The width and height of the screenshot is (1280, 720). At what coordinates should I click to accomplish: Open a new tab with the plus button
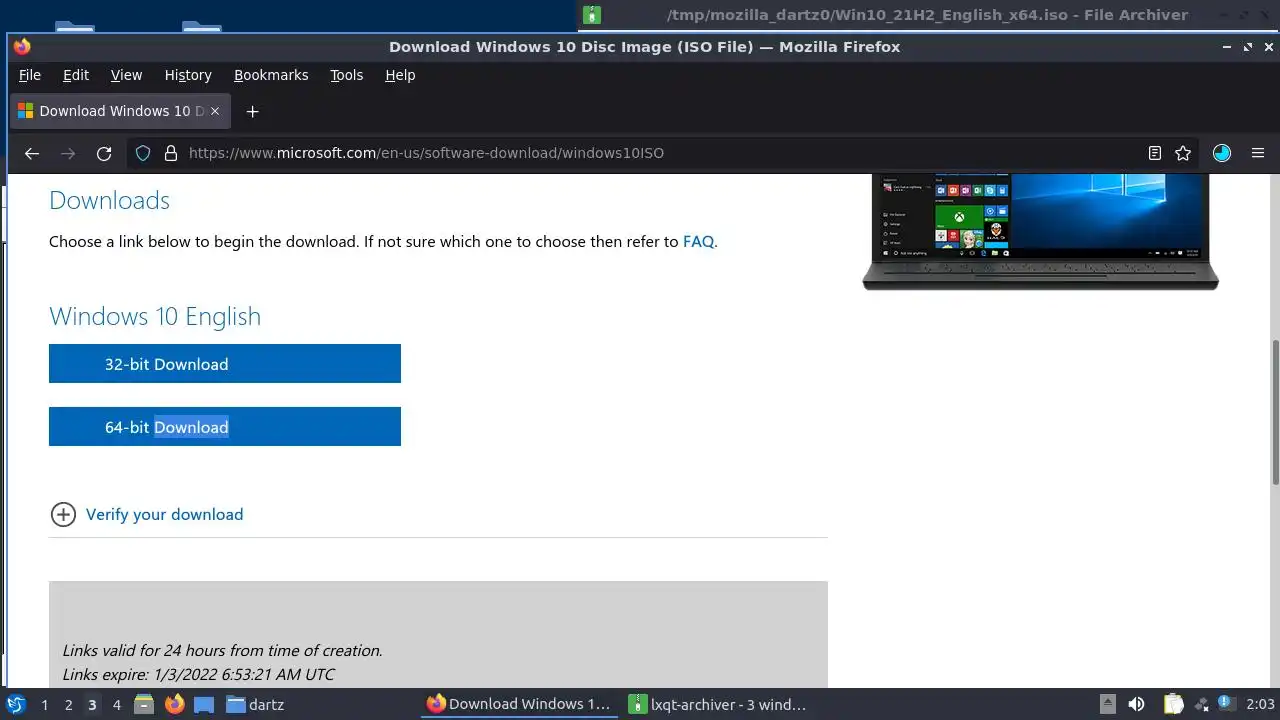tap(252, 111)
